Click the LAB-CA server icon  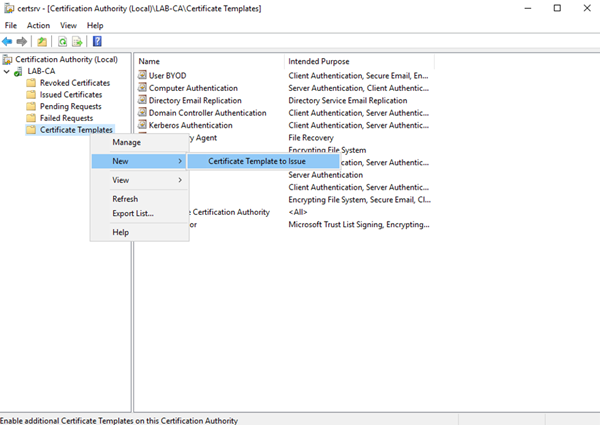(x=18, y=71)
